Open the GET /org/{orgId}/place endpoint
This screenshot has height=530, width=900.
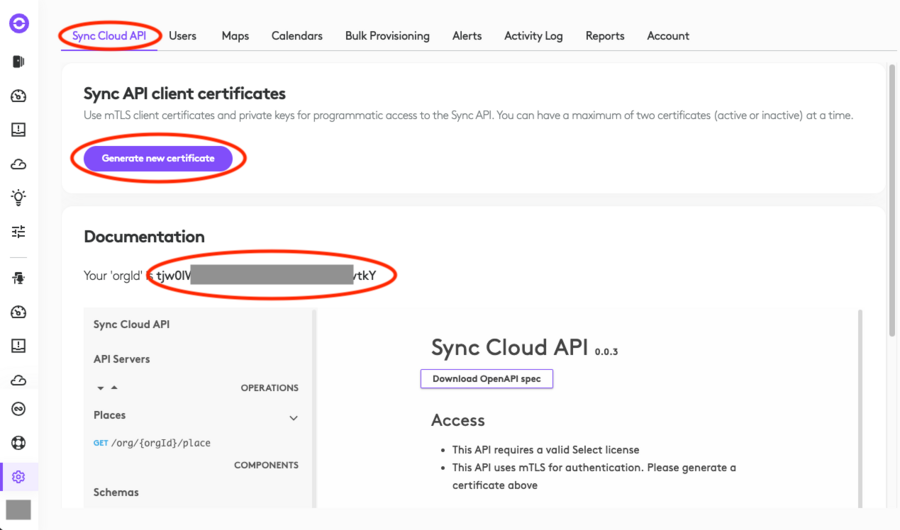[152, 443]
